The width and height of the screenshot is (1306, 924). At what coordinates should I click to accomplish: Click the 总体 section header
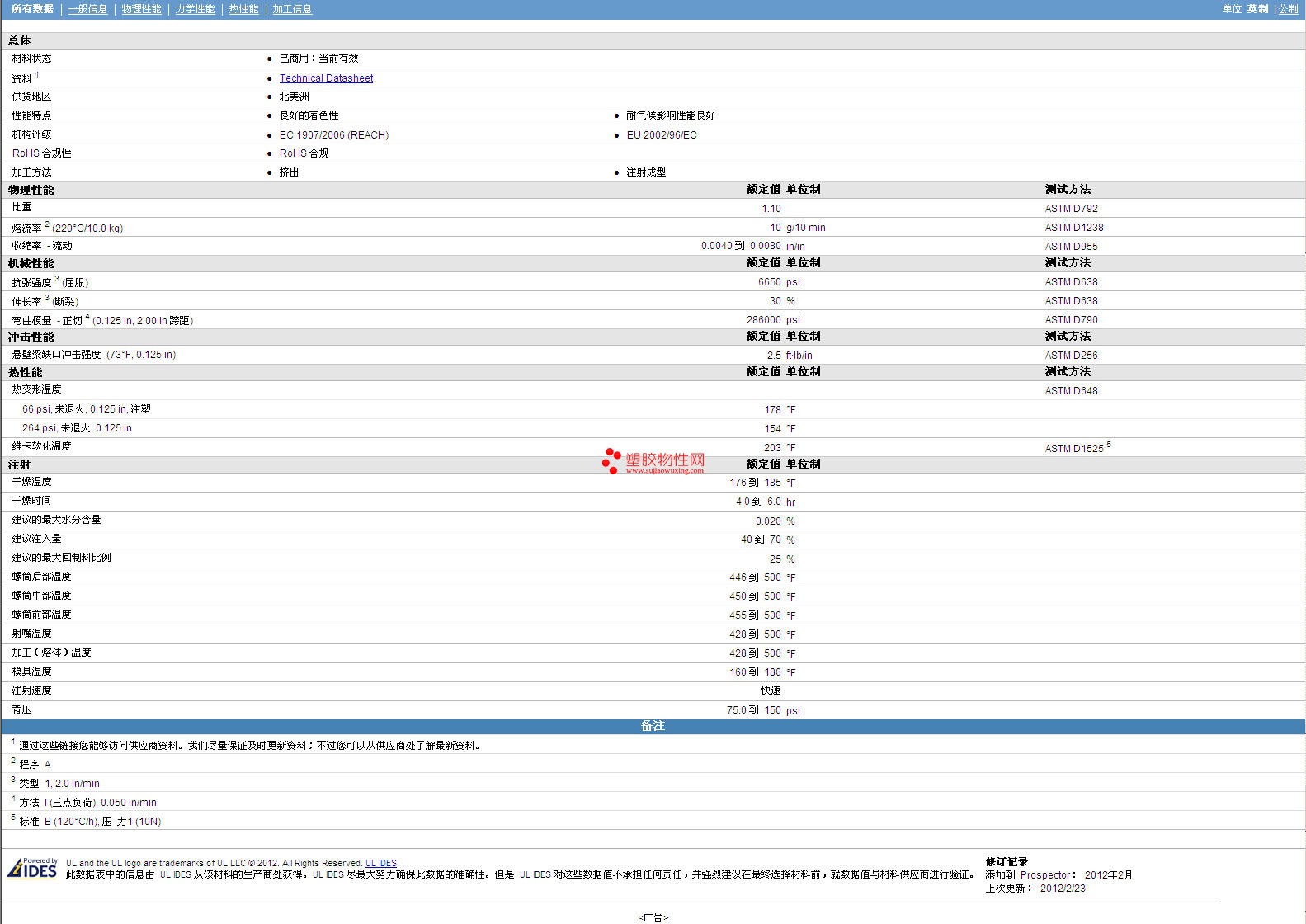(20, 40)
